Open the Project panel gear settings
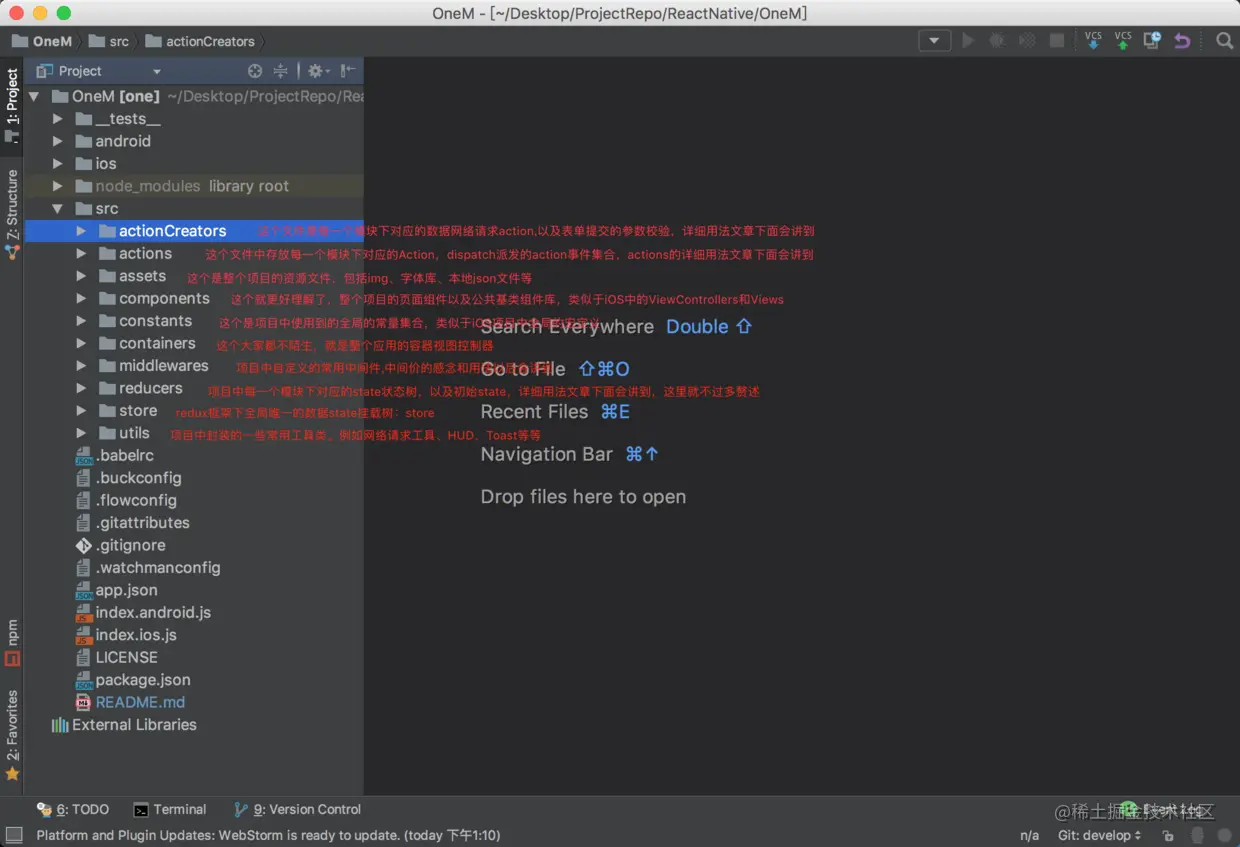Image resolution: width=1240 pixels, height=847 pixels. coord(316,71)
